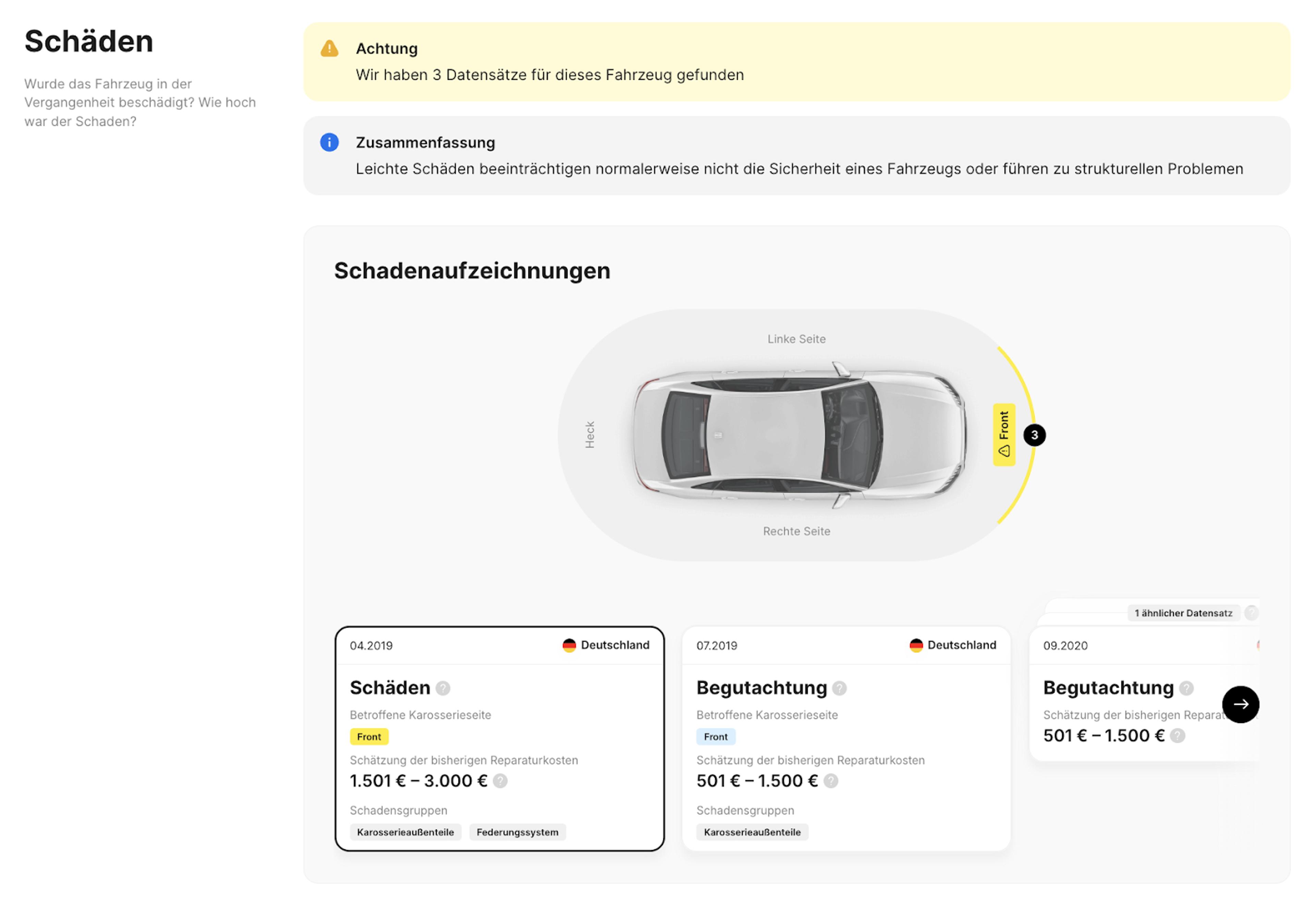Open the help icon beside the 501 € – 1.500 € estimate on the 09.2020 card
The image size is (1316, 899).
pos(1177,735)
